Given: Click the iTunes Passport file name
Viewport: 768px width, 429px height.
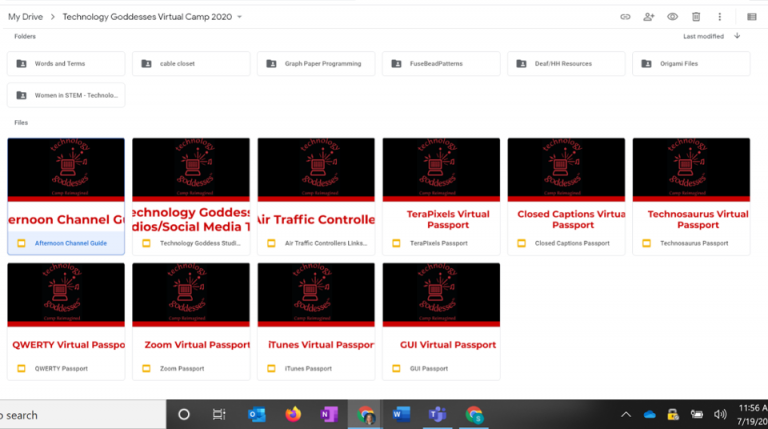Looking at the screenshot, I should pos(308,368).
